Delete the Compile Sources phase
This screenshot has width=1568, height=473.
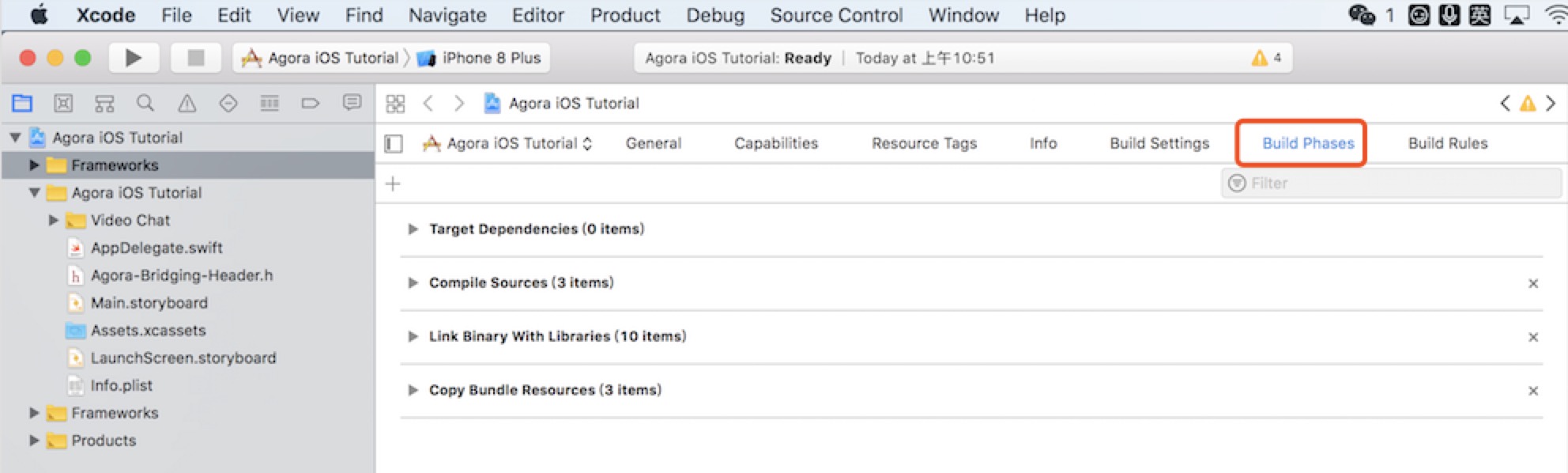[1532, 283]
